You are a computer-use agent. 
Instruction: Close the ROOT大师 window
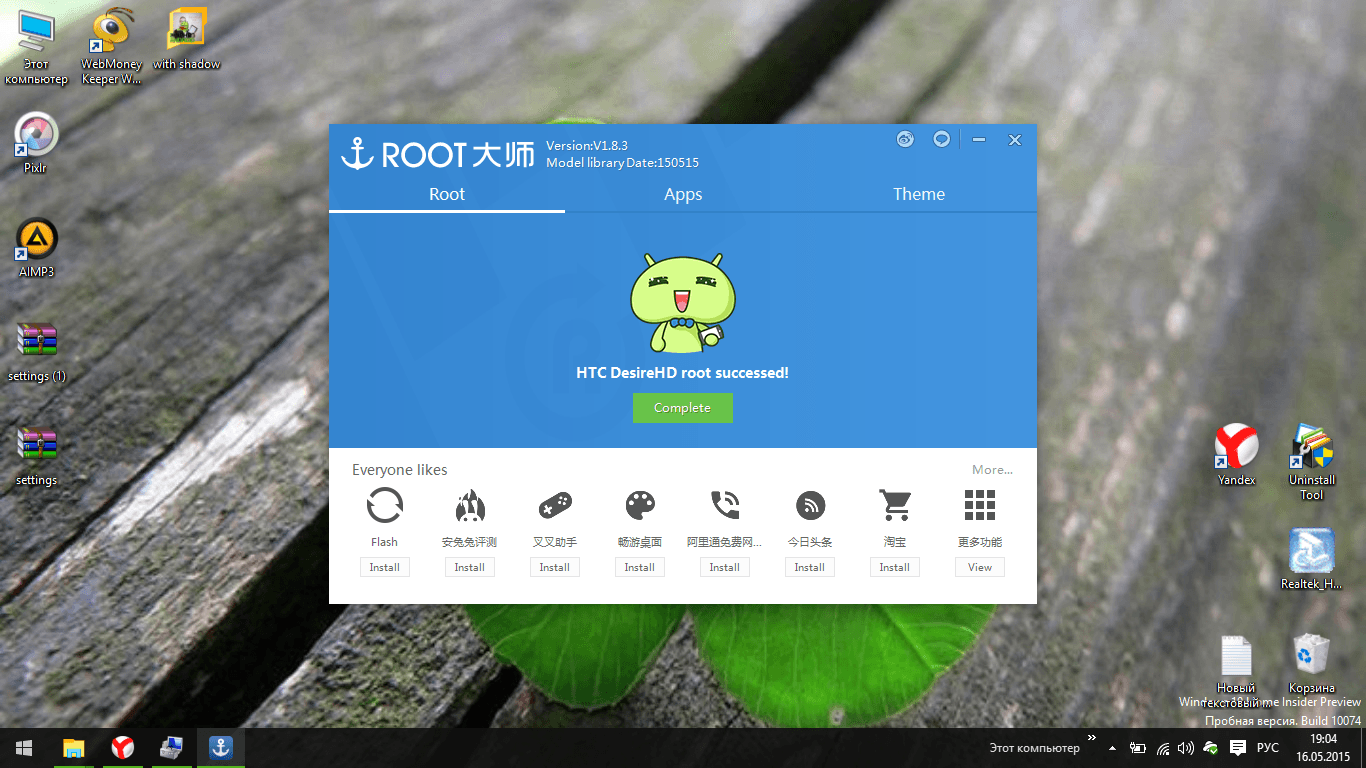(1014, 140)
